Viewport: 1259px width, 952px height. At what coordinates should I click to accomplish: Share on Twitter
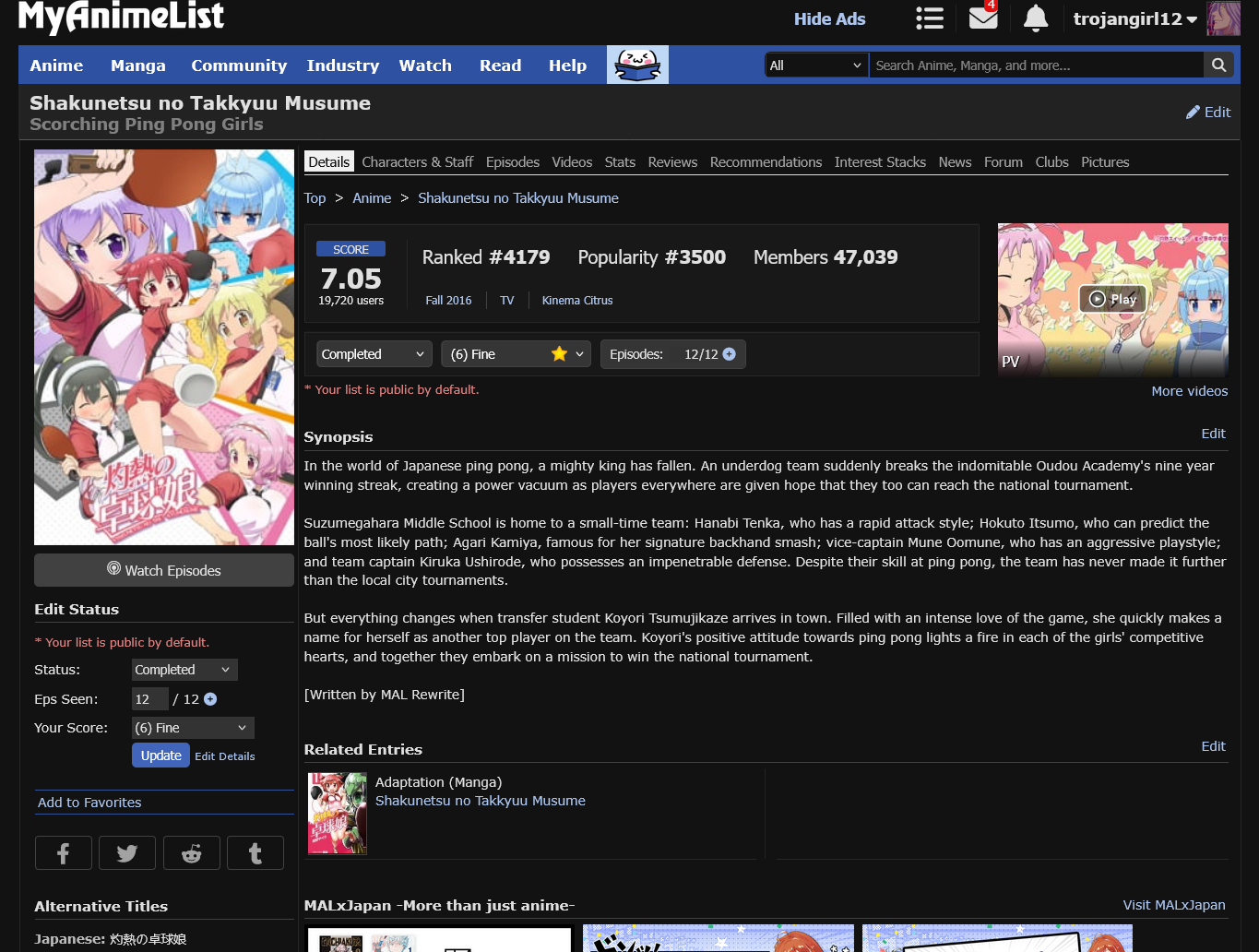127,853
